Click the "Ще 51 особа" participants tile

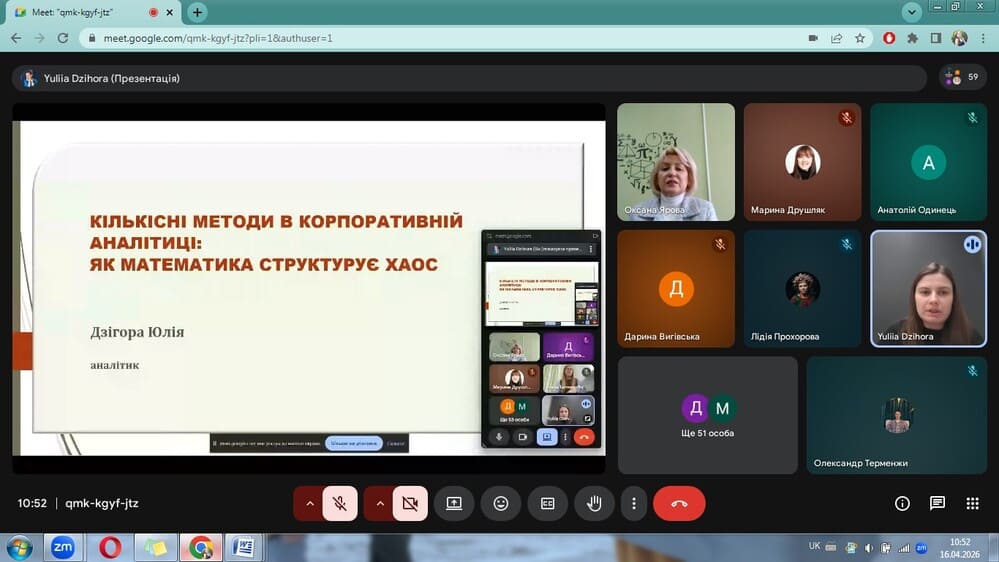(707, 415)
